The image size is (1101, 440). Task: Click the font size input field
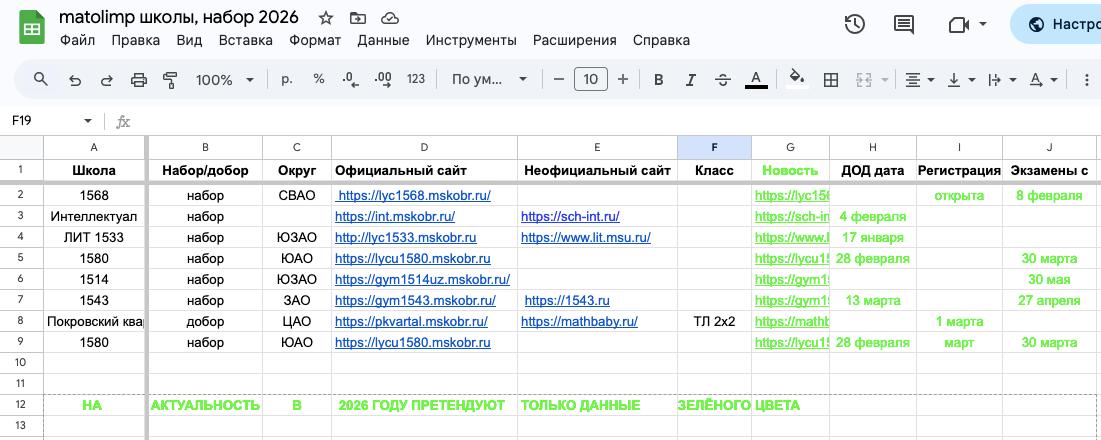590,80
